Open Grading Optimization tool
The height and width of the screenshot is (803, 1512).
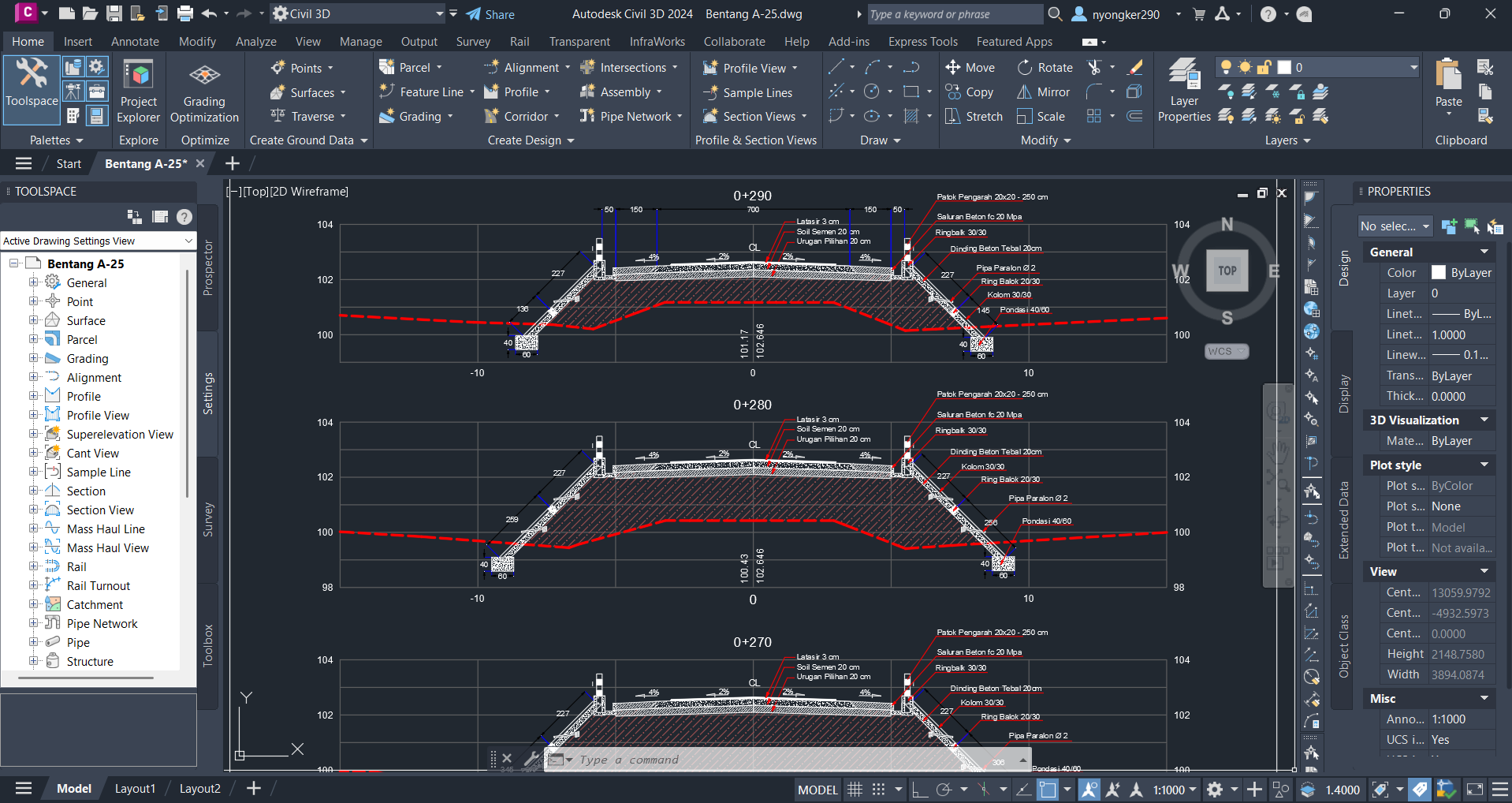(204, 91)
